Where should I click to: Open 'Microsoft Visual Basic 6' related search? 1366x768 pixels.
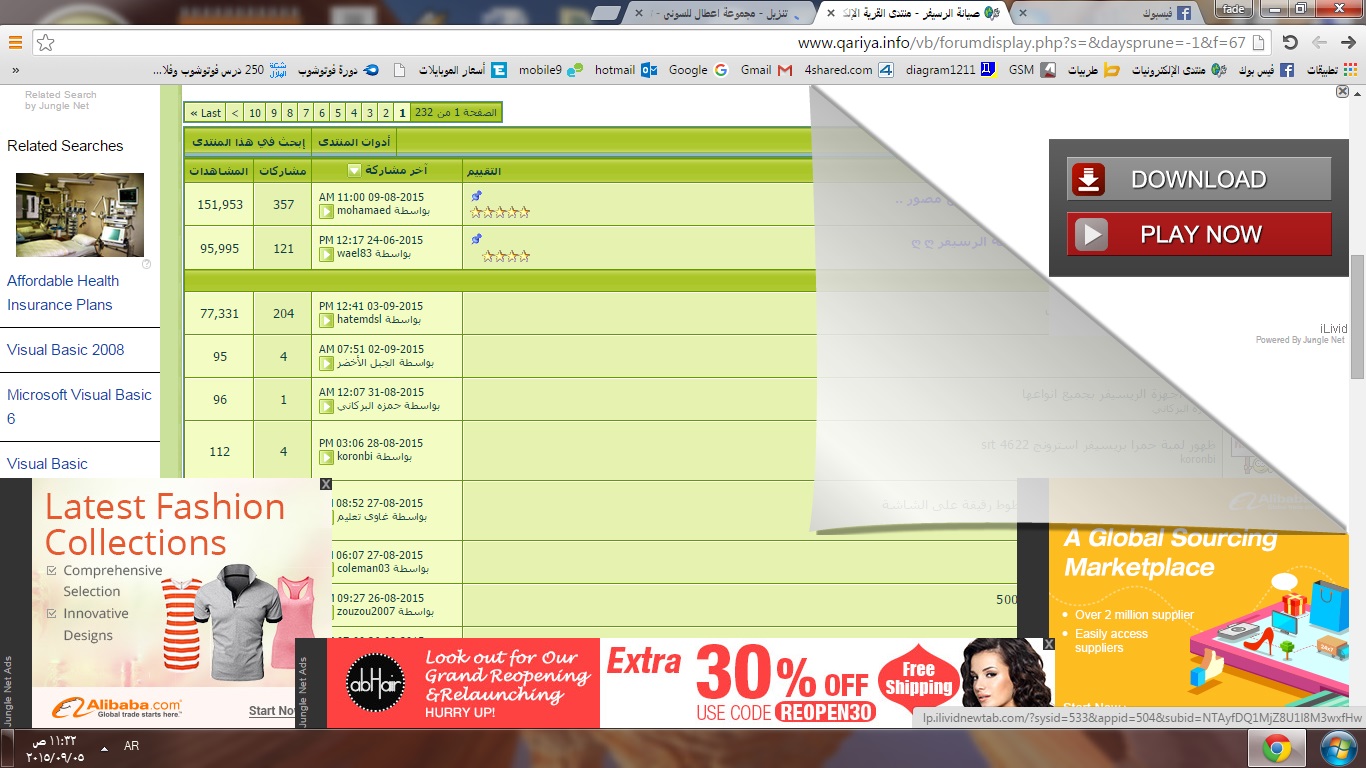[79, 407]
